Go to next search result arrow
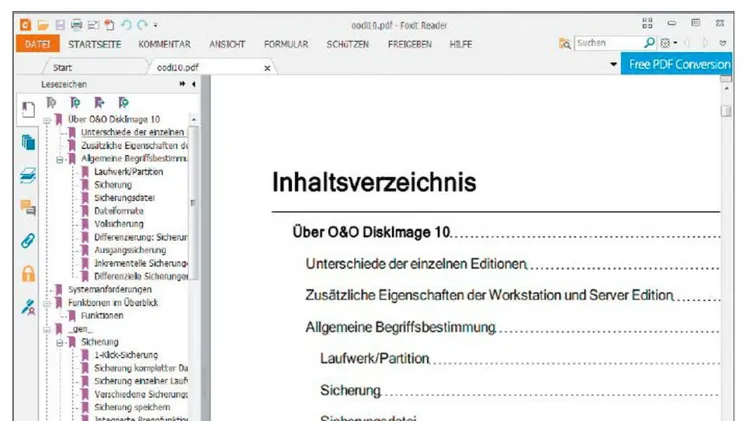 tap(705, 43)
